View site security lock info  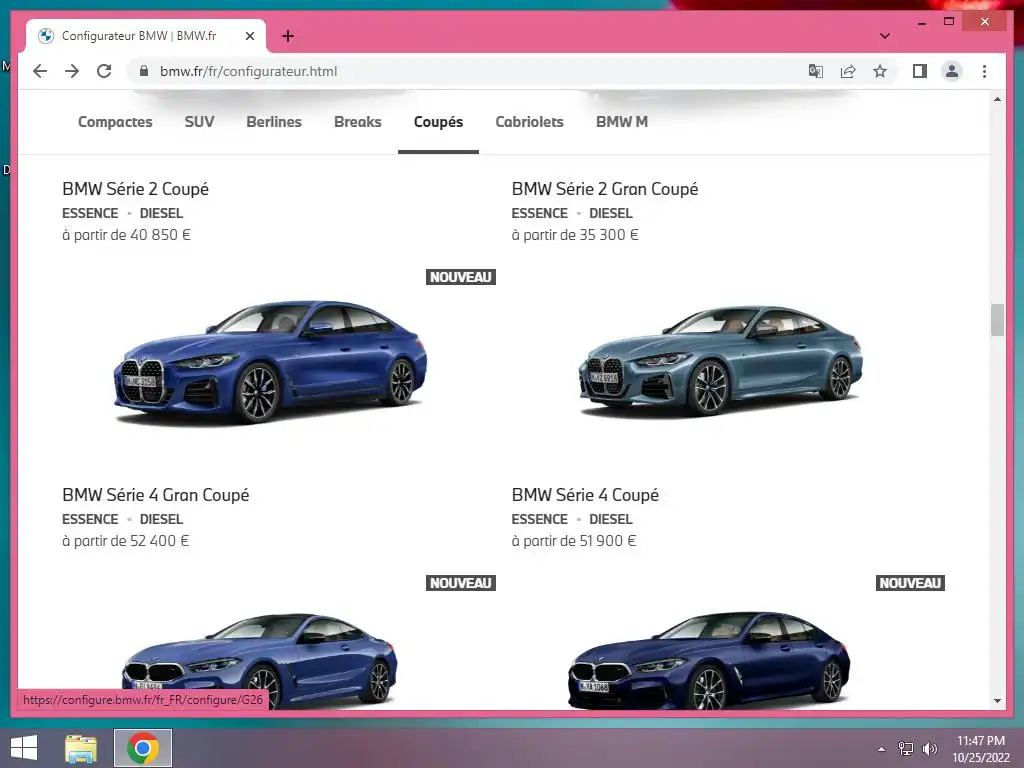[144, 71]
